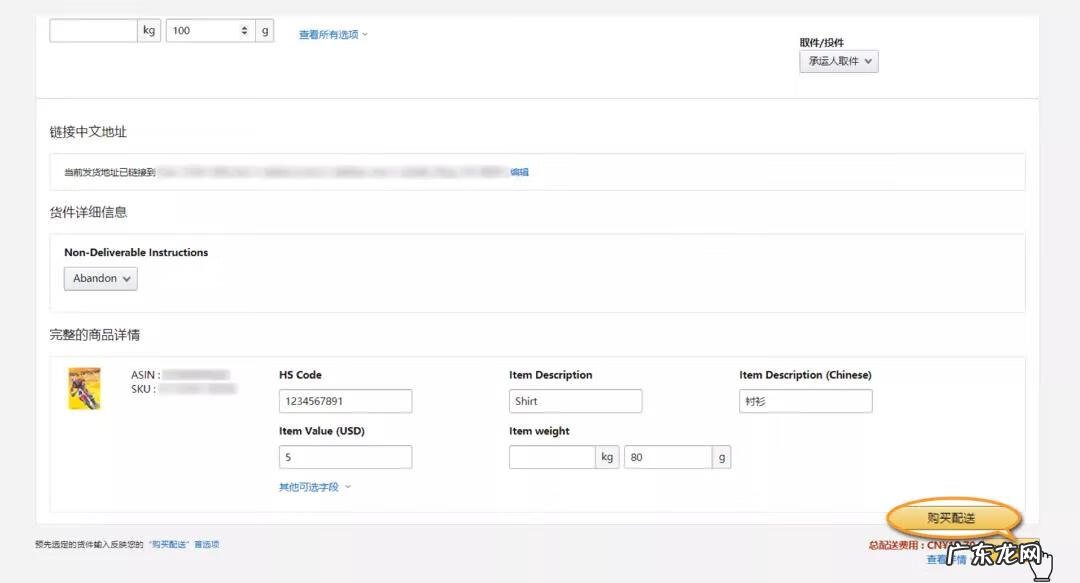This screenshot has height=583, width=1080.
Task: Click the package weight kg field at top
Action: 93,31
